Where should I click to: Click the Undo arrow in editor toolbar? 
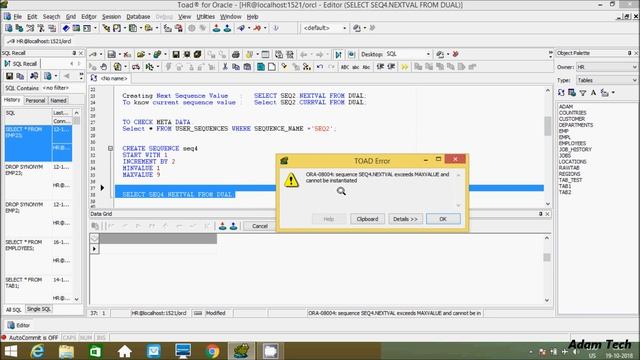point(320,67)
